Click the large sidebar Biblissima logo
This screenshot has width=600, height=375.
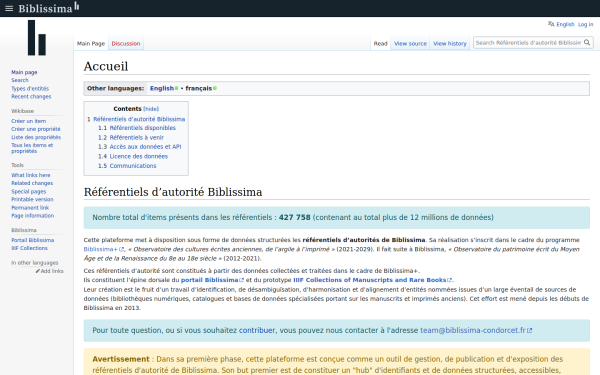click(37, 38)
